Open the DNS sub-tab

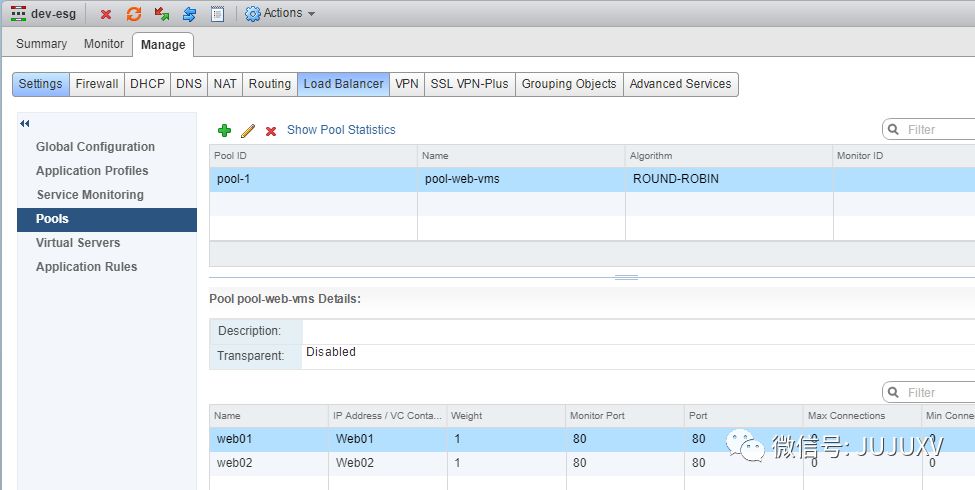point(189,84)
